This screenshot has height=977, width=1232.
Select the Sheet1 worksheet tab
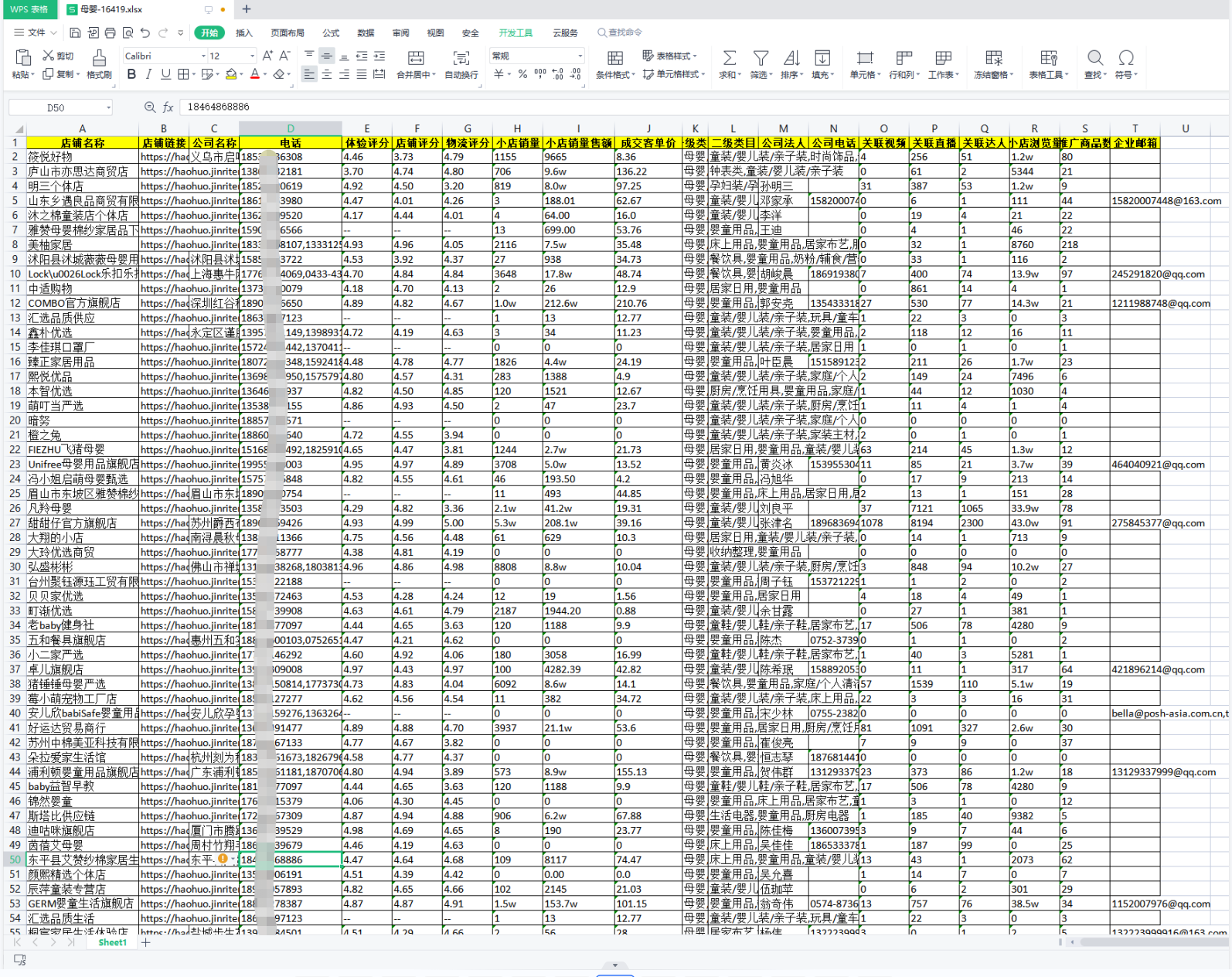112,942
